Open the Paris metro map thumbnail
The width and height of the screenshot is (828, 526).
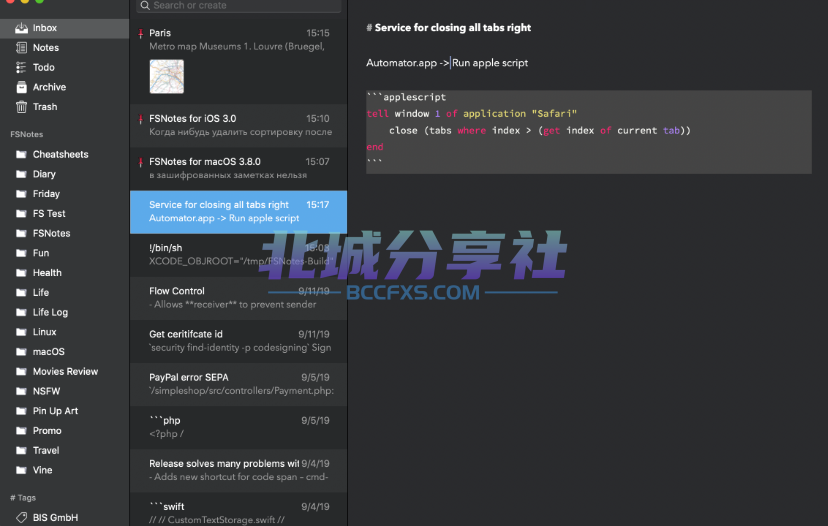[x=167, y=77]
